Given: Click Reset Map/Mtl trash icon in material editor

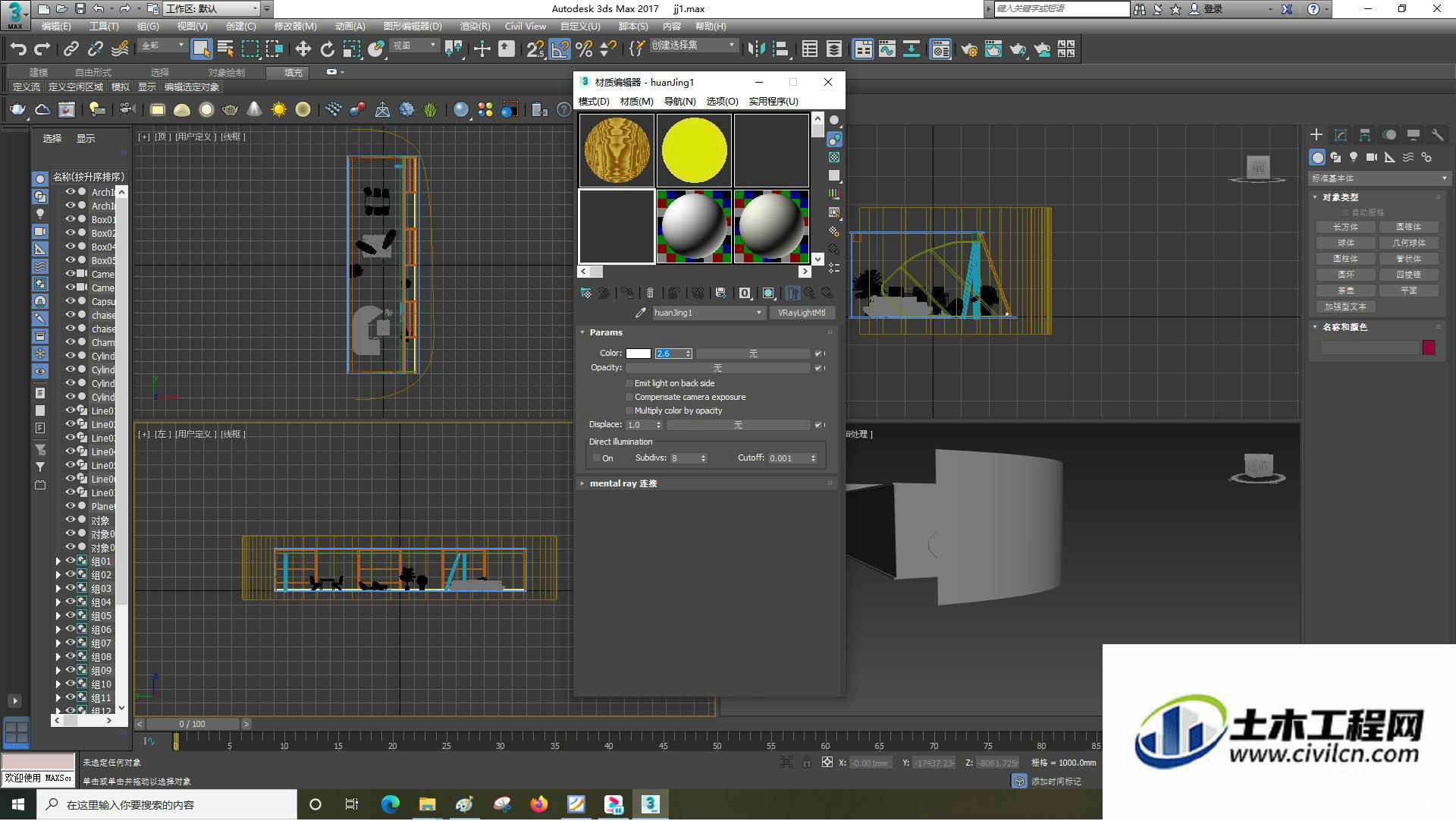Looking at the screenshot, I should (x=650, y=293).
